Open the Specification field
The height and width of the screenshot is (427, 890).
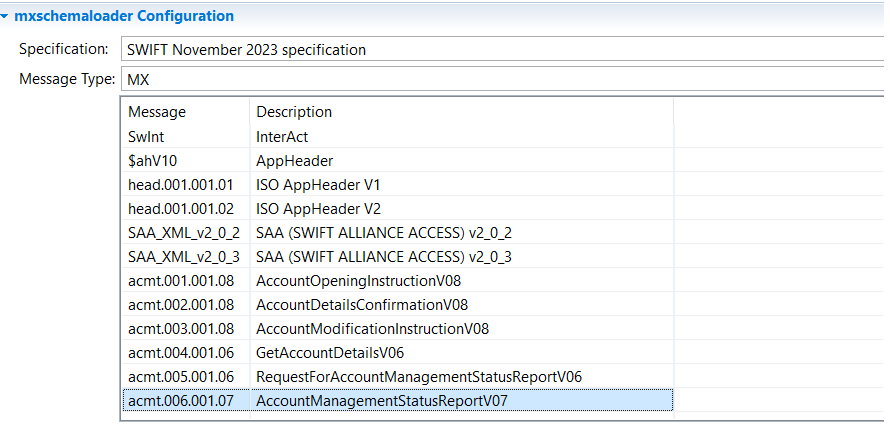(500, 49)
